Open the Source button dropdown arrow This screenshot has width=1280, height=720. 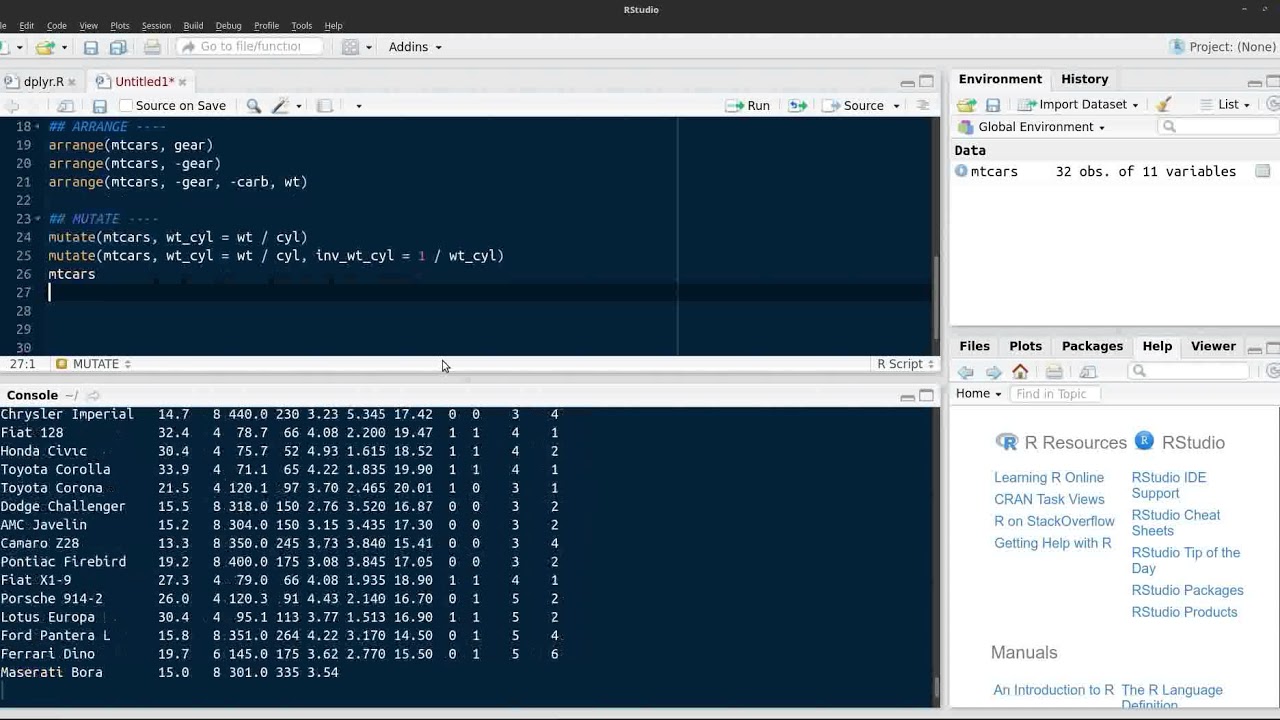point(896,106)
